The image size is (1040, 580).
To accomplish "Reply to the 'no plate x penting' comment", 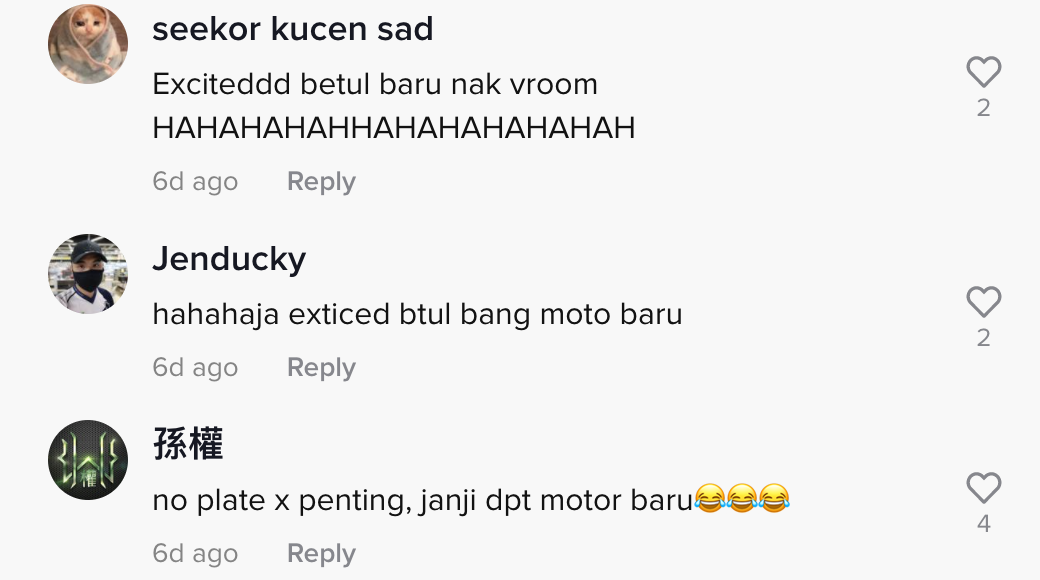I will coord(321,553).
